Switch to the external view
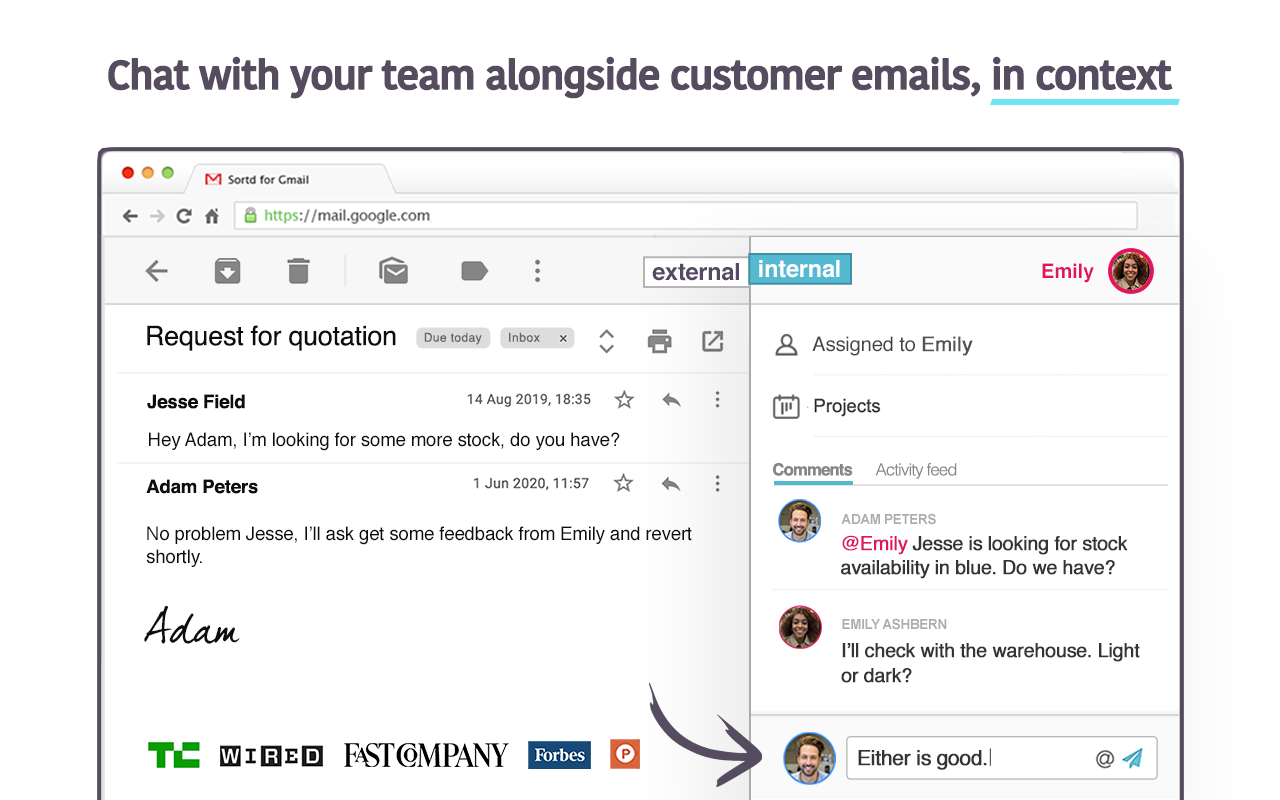 click(696, 272)
